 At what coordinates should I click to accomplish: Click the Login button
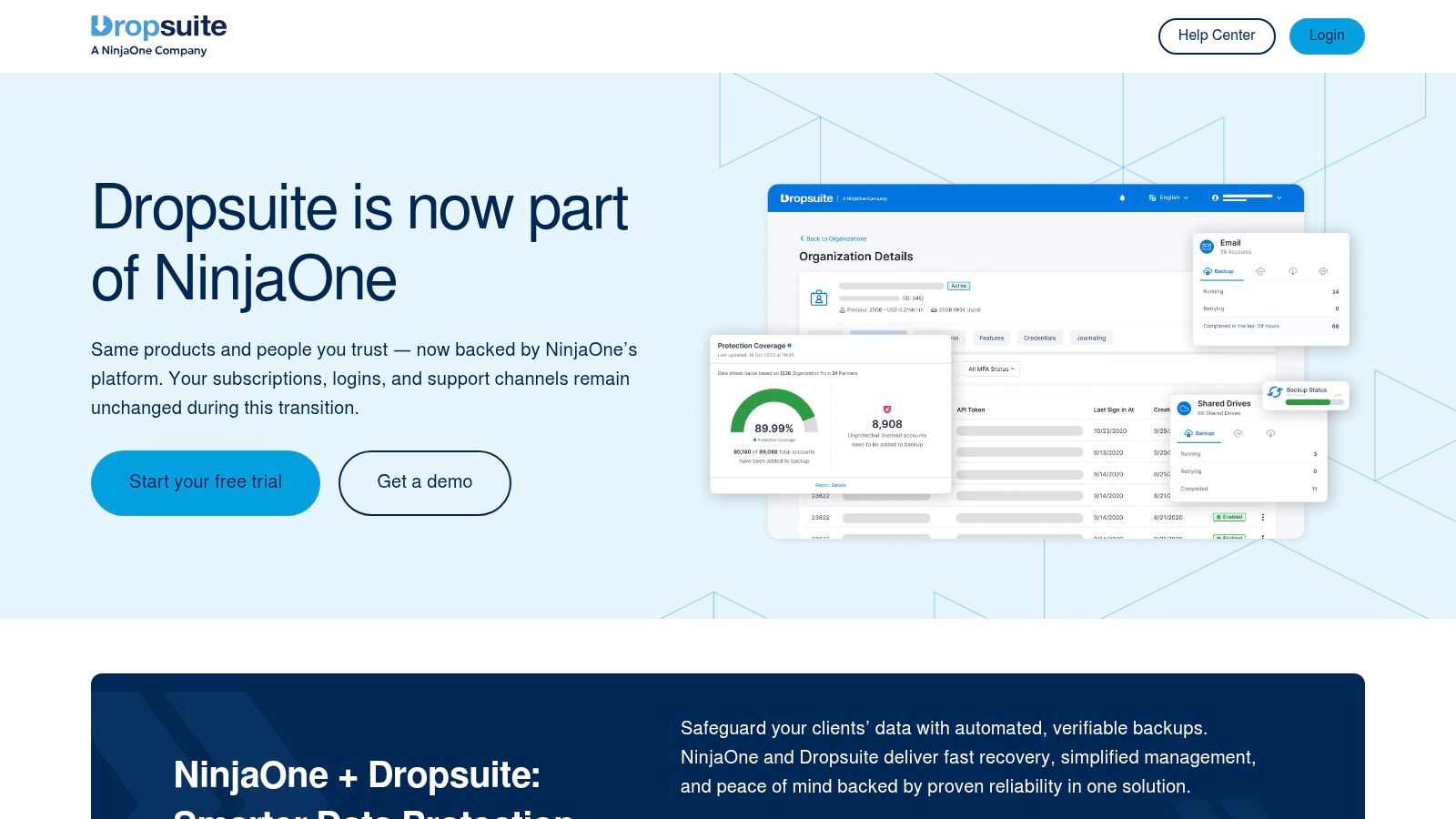[x=1327, y=36]
